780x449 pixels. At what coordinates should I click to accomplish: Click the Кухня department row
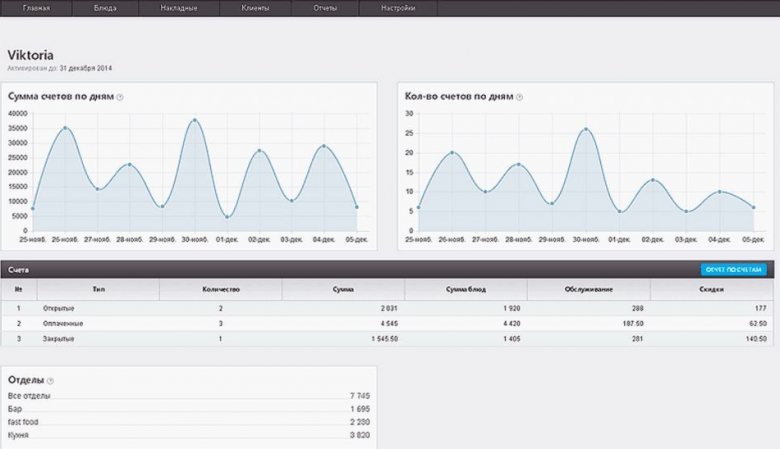189,435
